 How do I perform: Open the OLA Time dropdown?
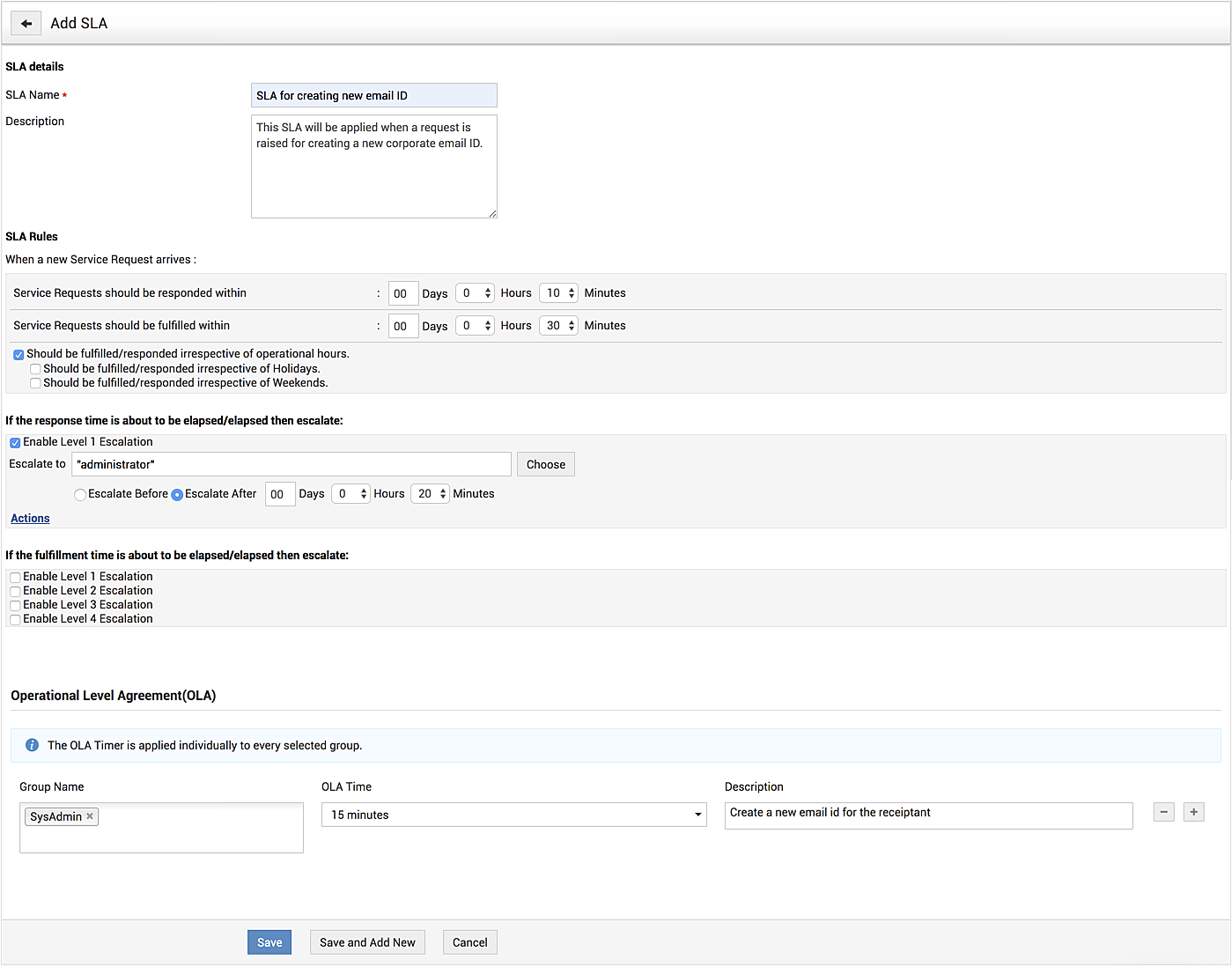point(513,815)
